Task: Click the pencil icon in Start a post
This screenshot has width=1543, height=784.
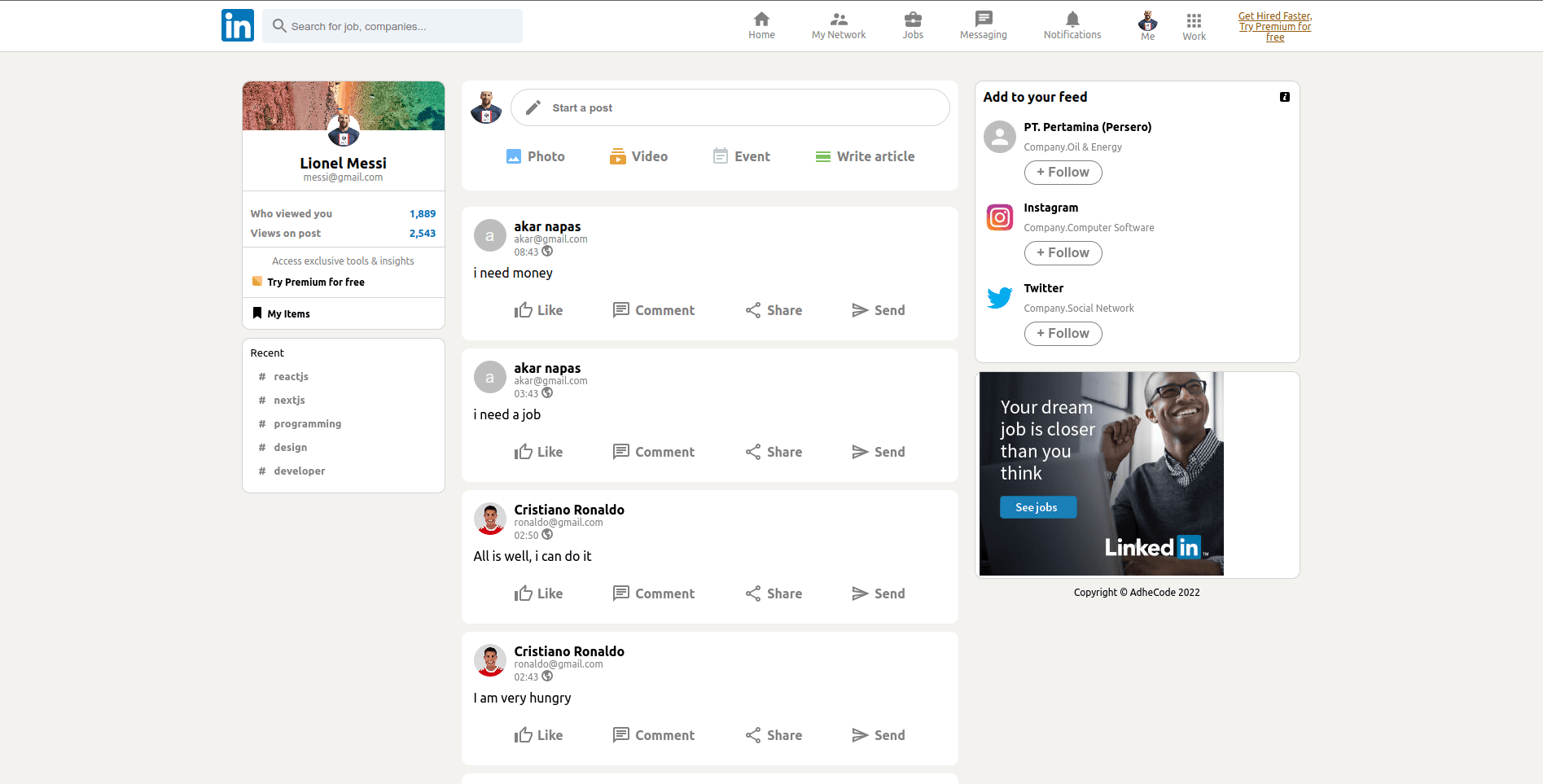Action: pyautogui.click(x=533, y=107)
